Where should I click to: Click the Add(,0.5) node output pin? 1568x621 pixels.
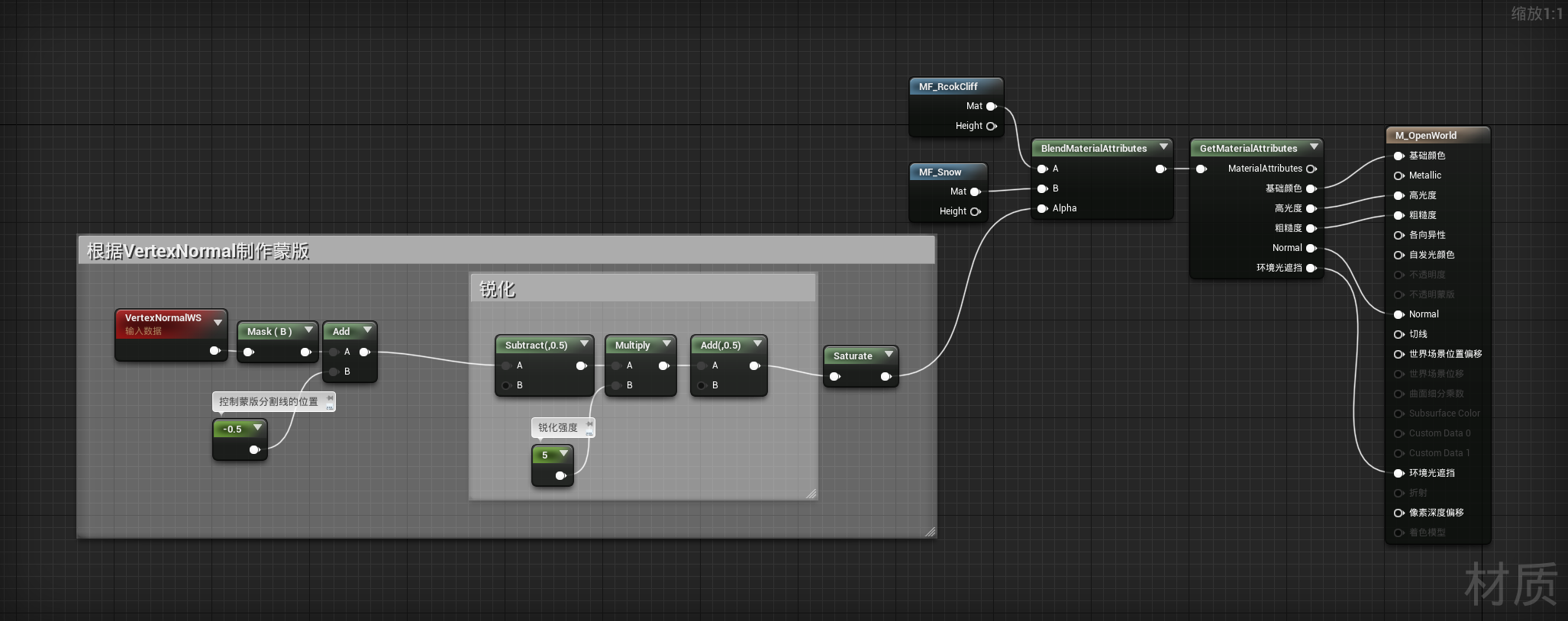coord(754,366)
